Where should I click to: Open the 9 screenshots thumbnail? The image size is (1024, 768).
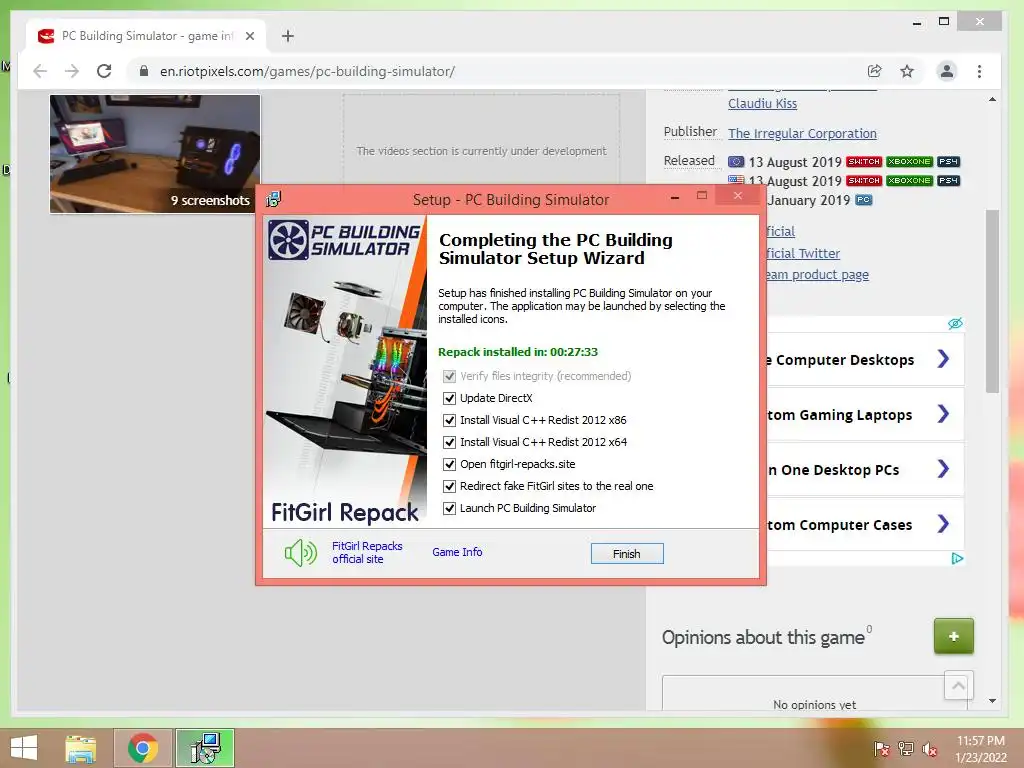click(155, 153)
